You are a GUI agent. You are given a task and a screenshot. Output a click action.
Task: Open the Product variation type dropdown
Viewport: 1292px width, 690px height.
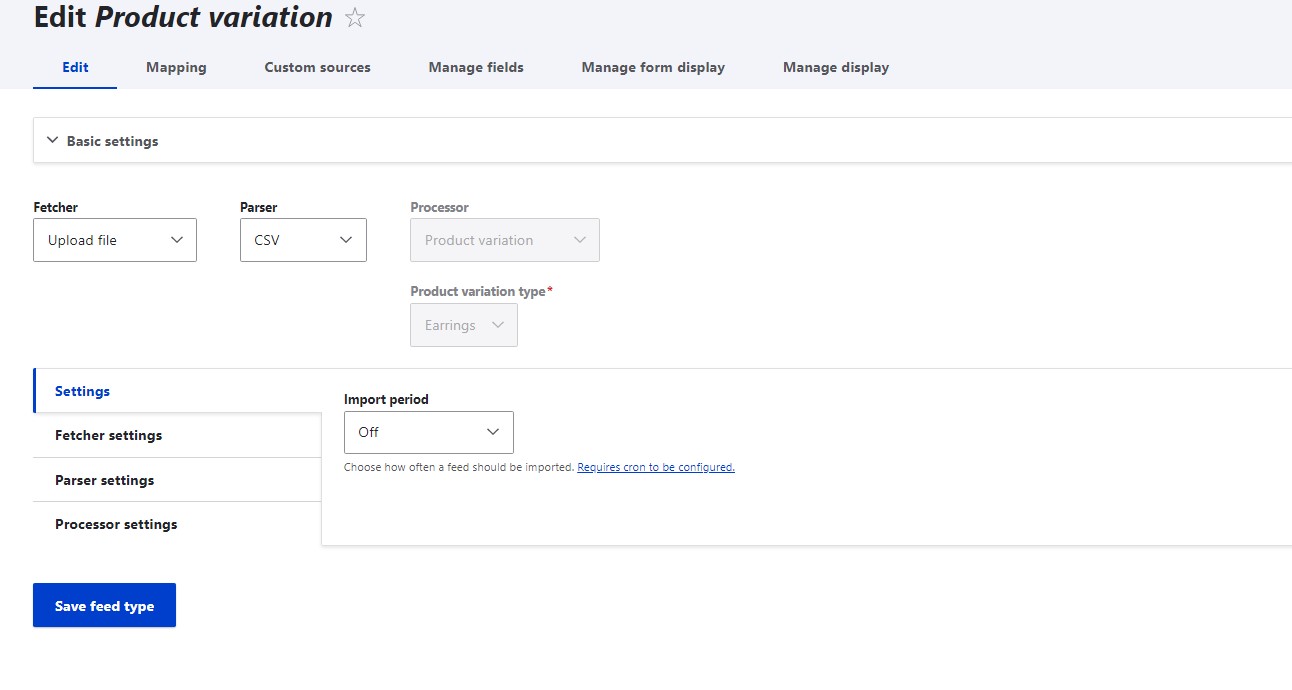tap(463, 324)
